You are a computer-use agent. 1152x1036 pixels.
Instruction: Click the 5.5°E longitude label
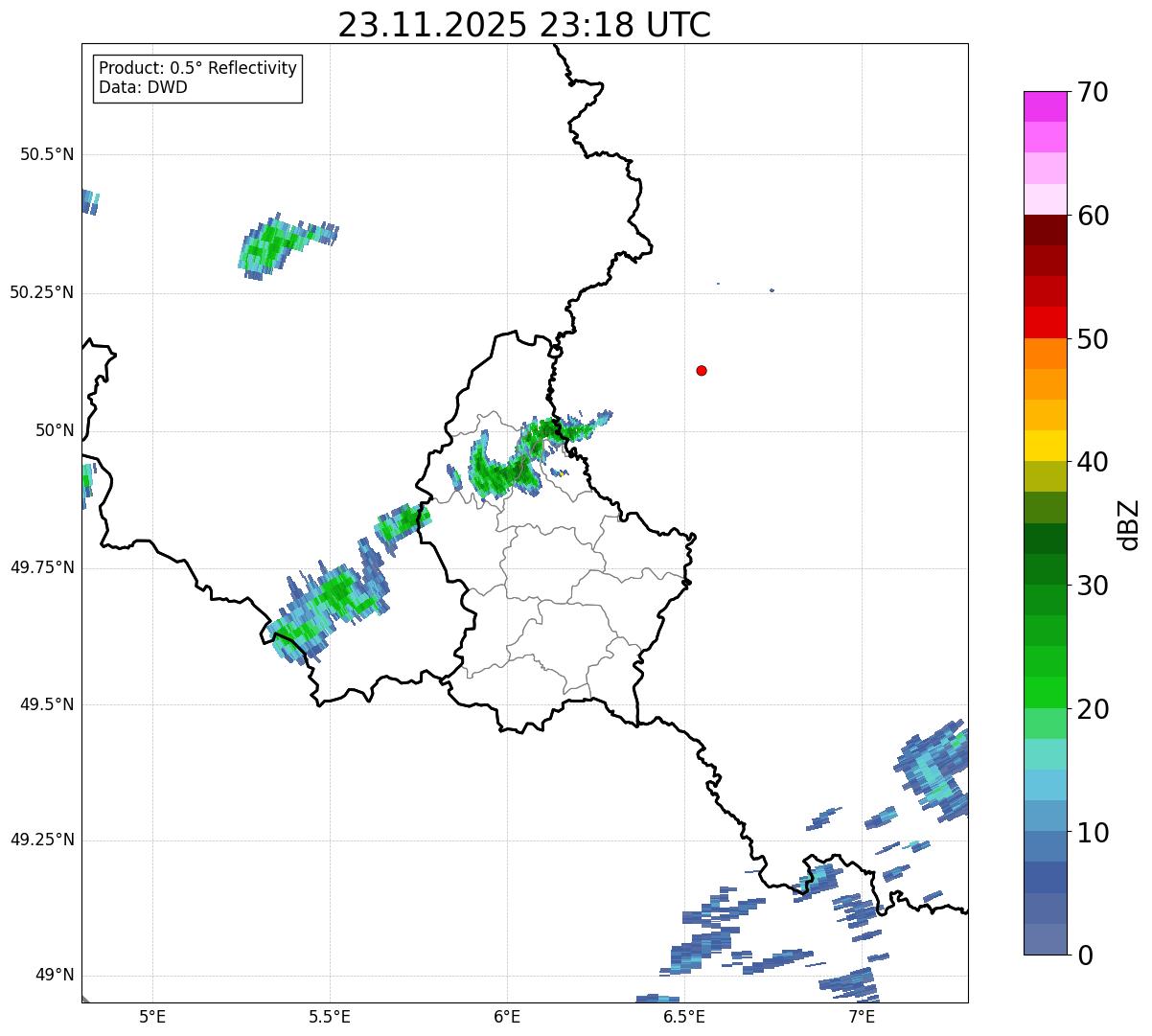pyautogui.click(x=330, y=1017)
